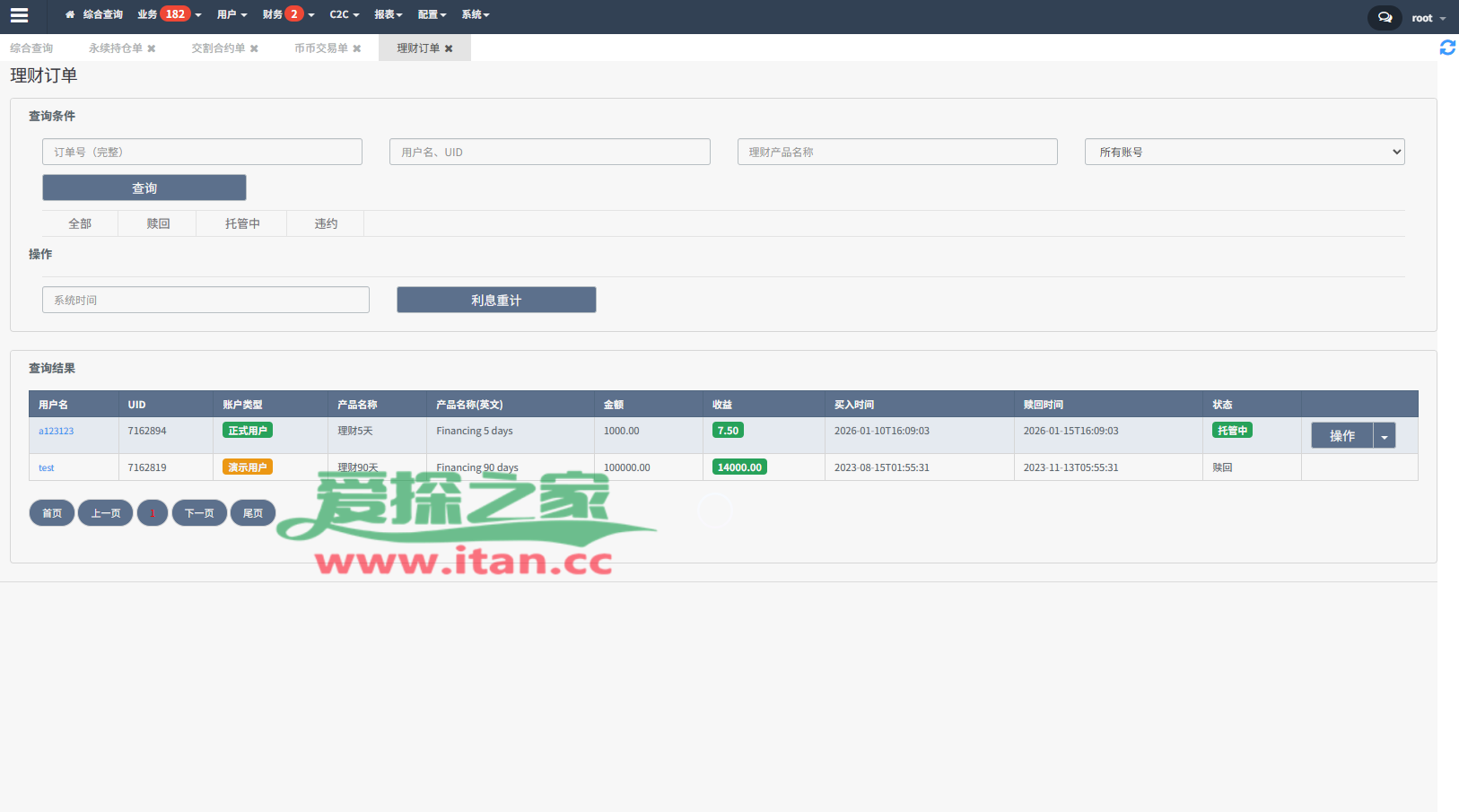Close the 交割合约单 tab

point(254,48)
